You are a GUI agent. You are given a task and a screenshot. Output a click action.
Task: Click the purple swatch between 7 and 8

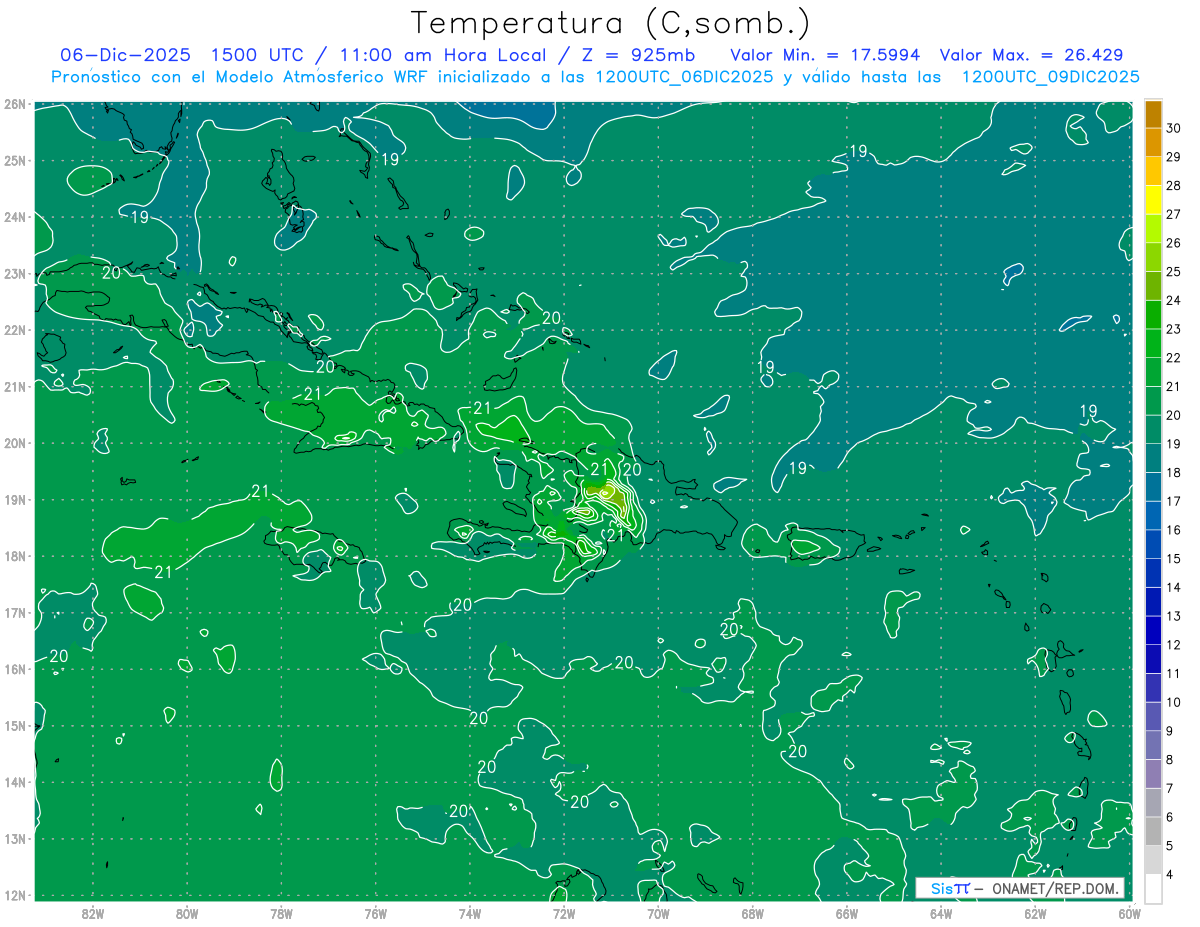click(1153, 773)
